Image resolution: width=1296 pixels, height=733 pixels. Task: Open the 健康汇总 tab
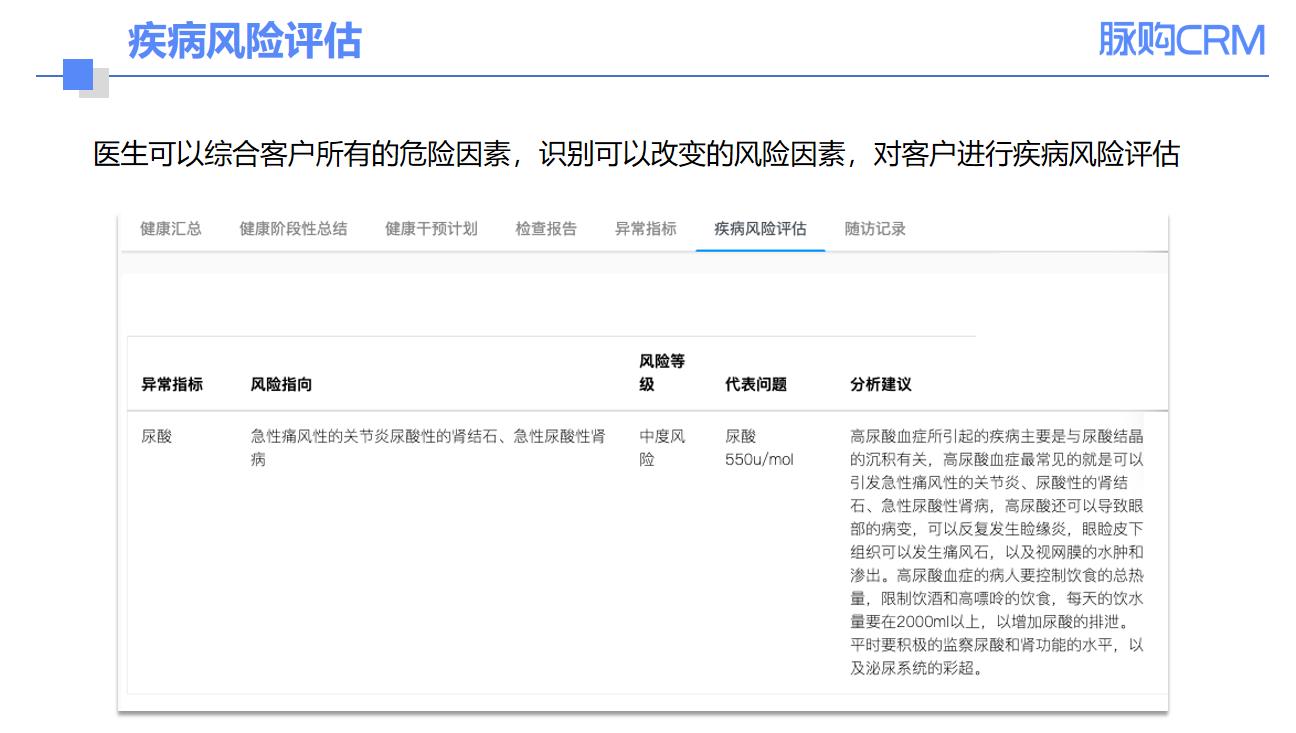(x=170, y=229)
